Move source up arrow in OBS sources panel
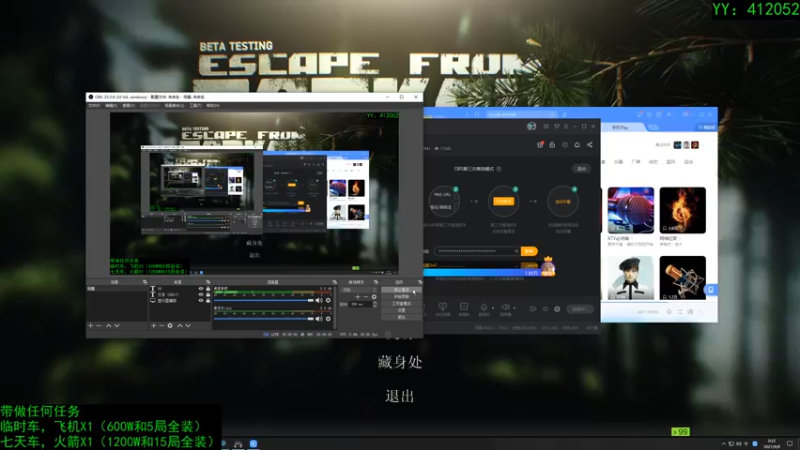The image size is (800, 450). coord(180,326)
